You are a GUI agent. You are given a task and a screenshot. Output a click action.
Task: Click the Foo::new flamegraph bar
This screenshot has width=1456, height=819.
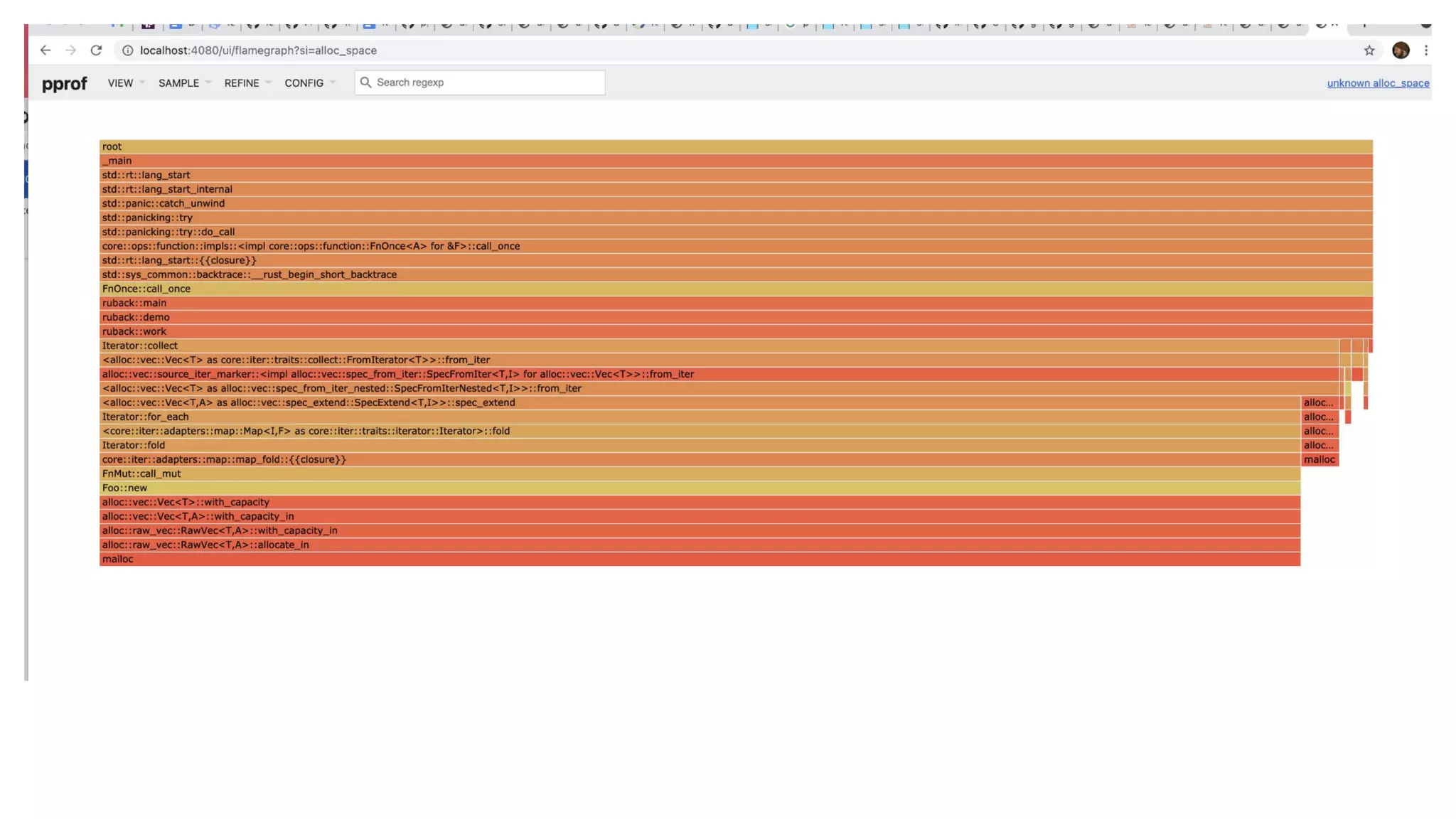(700, 488)
